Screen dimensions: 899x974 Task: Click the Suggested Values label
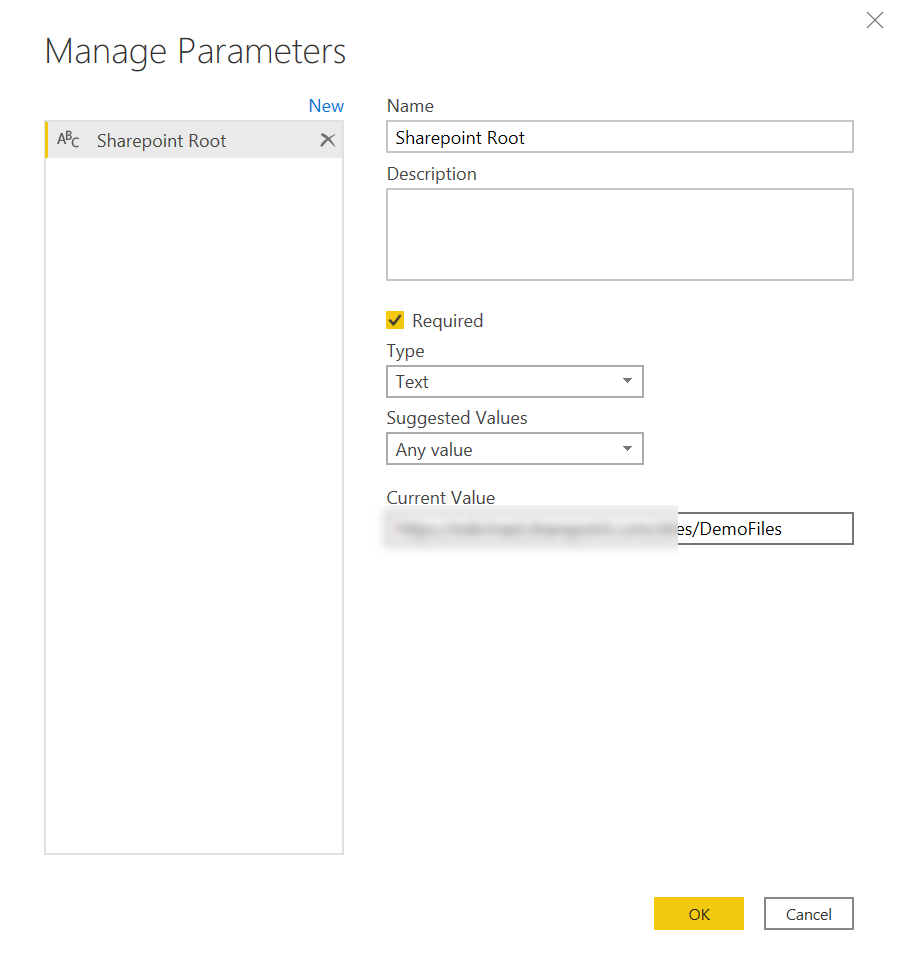457,418
